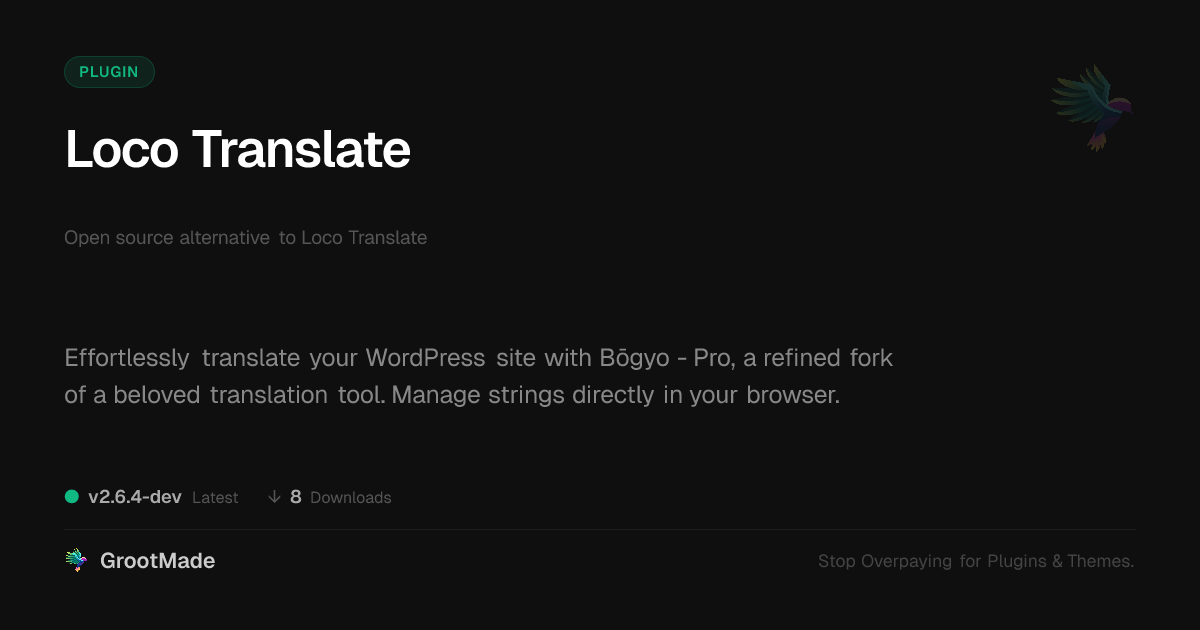Click the word WordPress in description

pyautogui.click(x=425, y=357)
